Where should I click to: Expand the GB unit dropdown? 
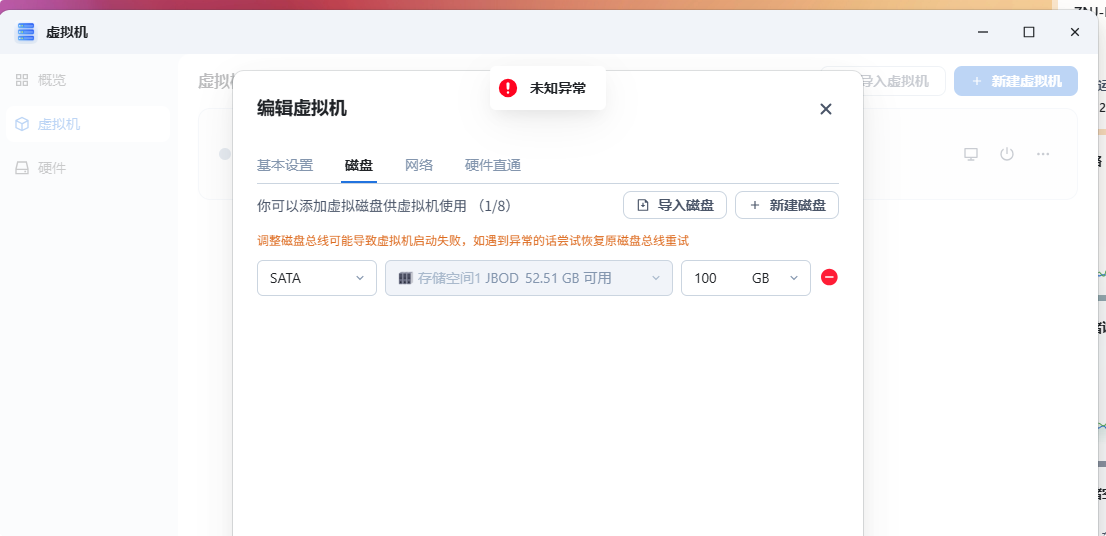(x=777, y=278)
